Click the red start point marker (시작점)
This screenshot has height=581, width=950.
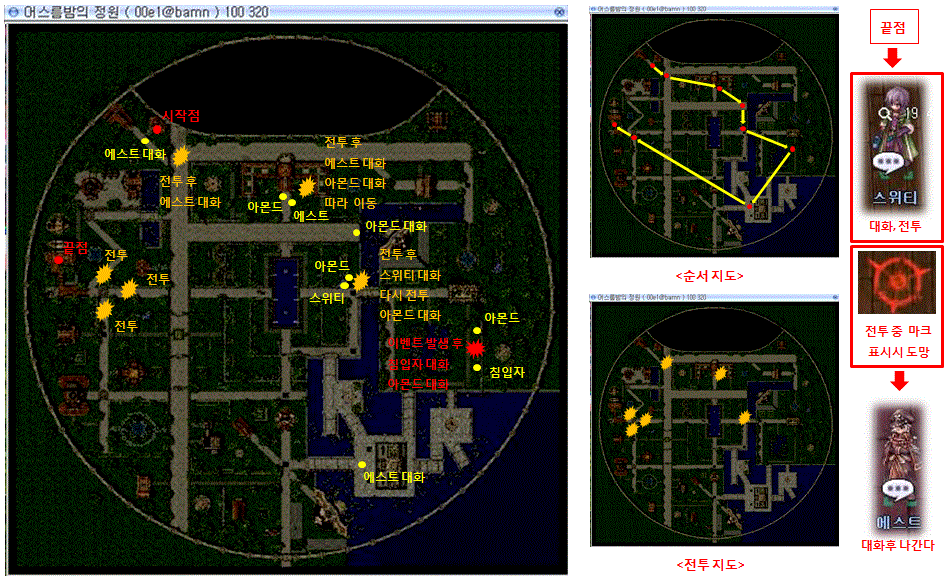pos(157,129)
